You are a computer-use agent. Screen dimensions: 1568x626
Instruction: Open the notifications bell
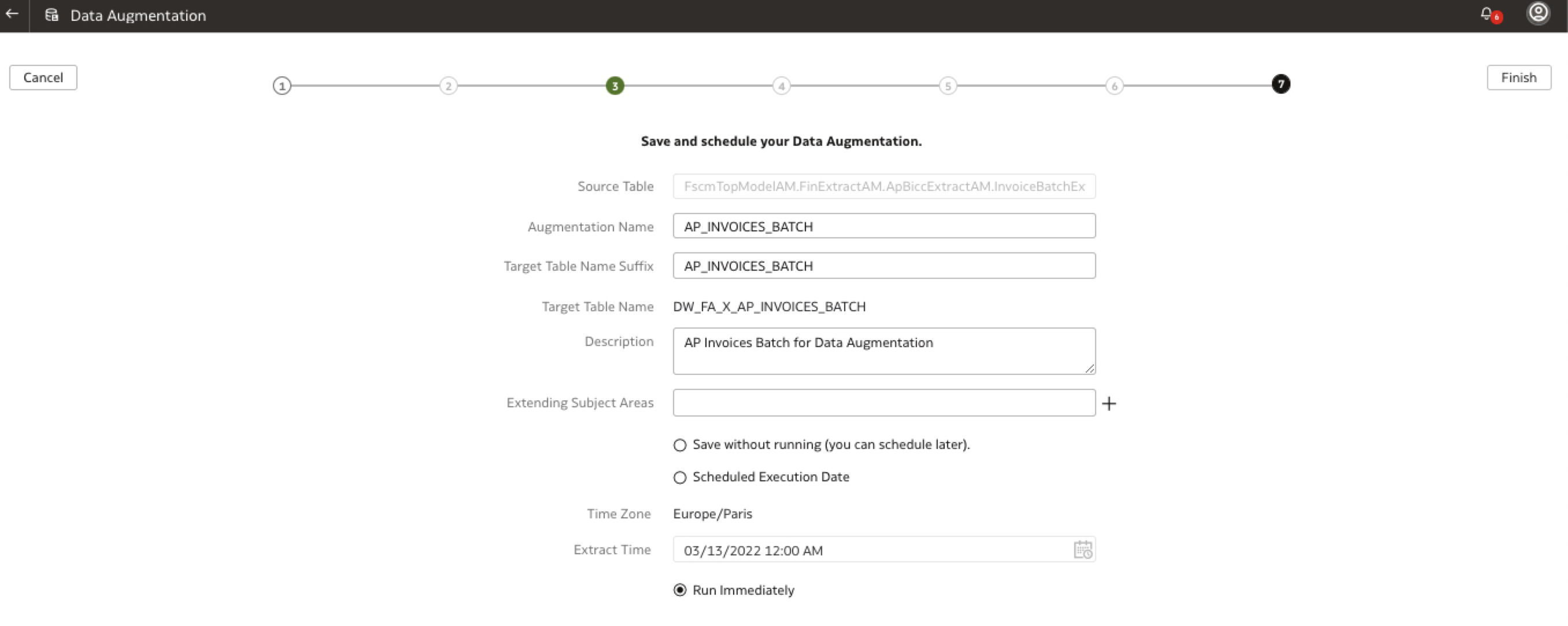tap(1486, 14)
